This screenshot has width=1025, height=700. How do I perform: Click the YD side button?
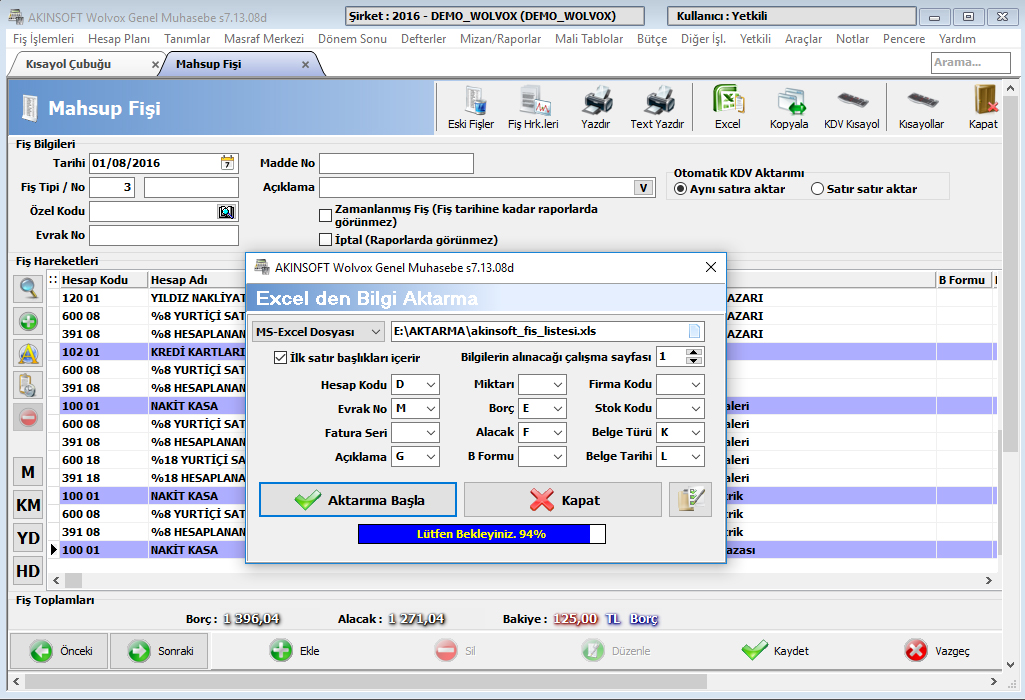coord(28,538)
